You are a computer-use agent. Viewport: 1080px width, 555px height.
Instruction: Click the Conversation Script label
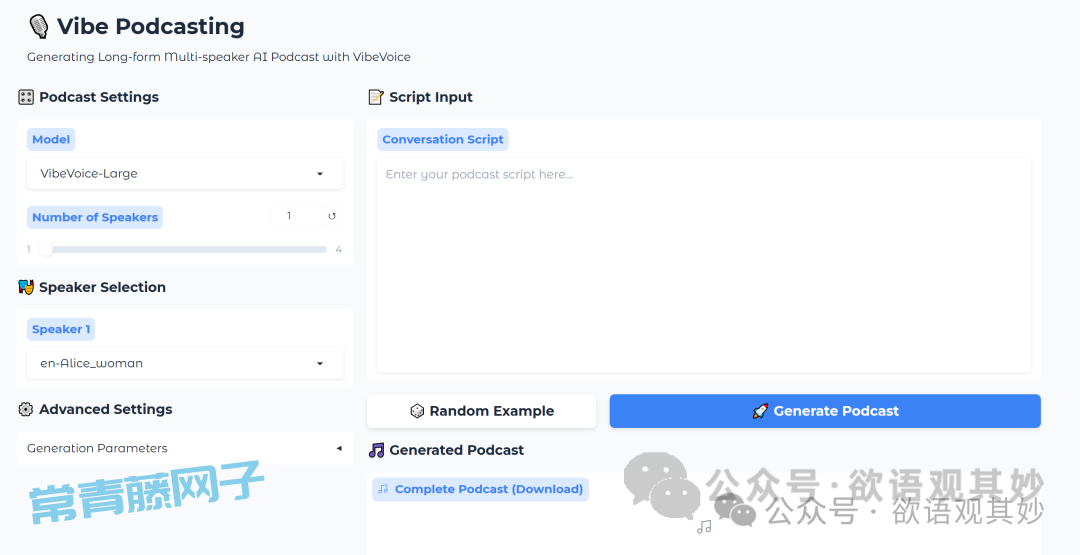pyautogui.click(x=442, y=140)
